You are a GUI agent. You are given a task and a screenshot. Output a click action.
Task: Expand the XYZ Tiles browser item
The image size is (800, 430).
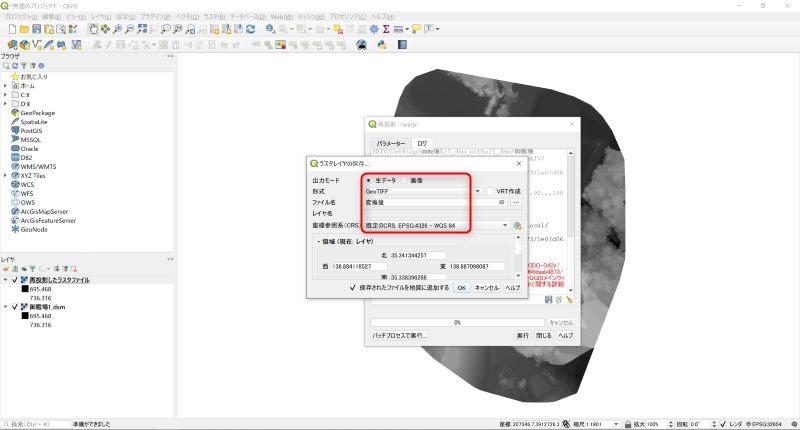pyautogui.click(x=5, y=175)
